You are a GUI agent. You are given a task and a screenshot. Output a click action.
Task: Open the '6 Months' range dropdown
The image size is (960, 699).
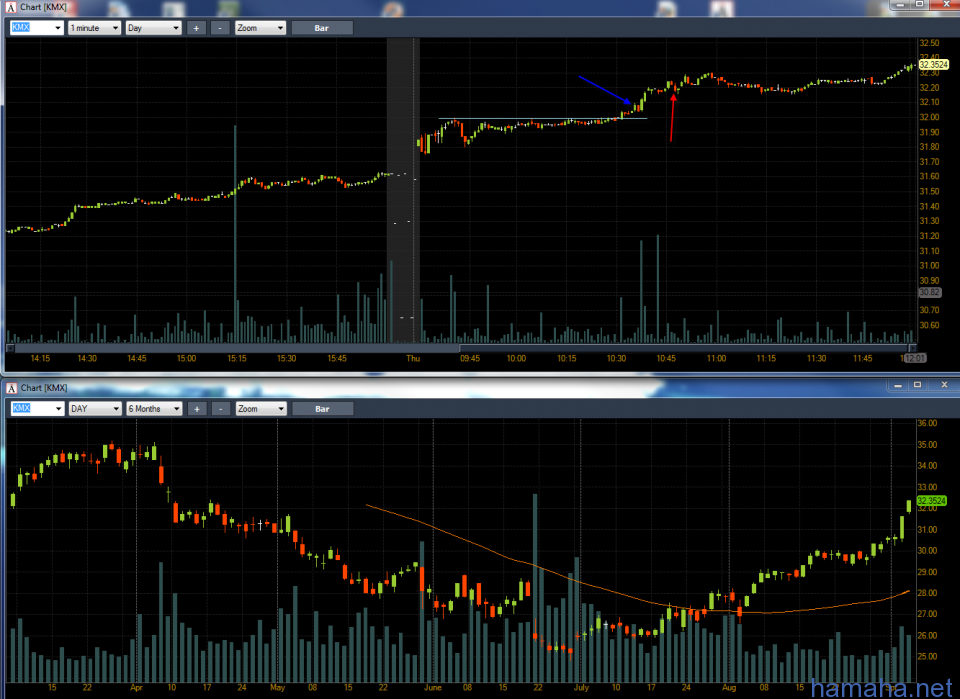click(x=154, y=408)
